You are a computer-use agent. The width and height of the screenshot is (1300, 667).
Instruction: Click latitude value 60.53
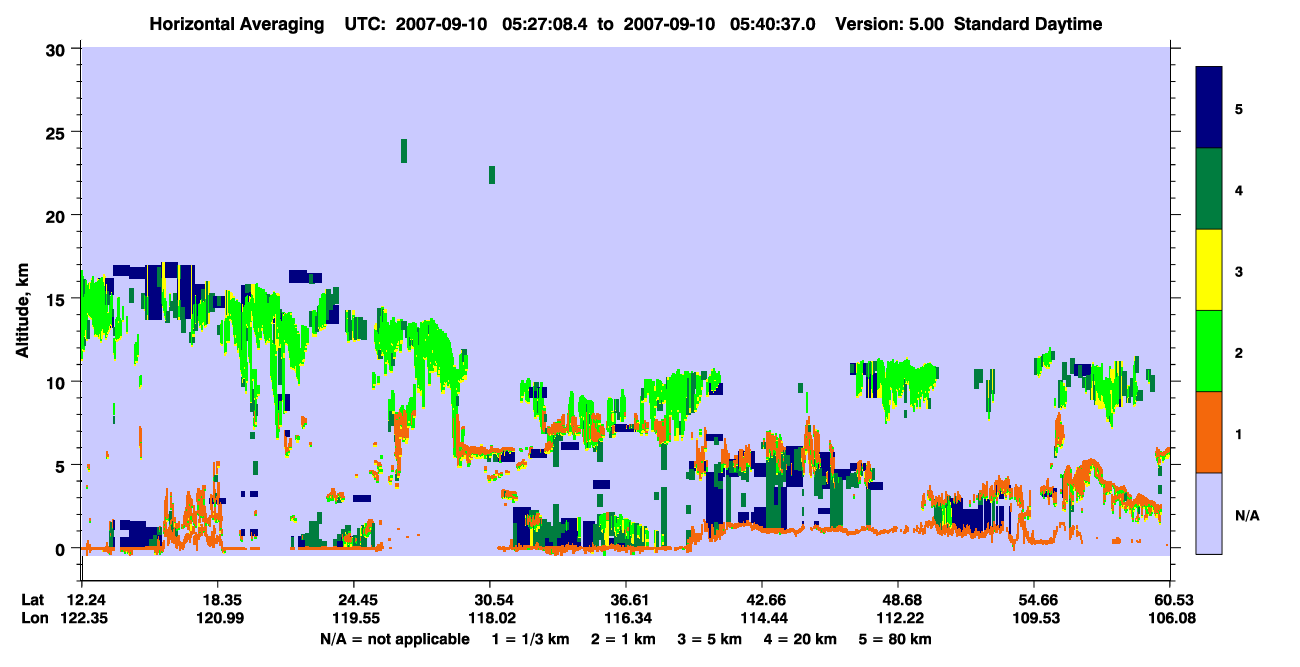tap(1170, 600)
